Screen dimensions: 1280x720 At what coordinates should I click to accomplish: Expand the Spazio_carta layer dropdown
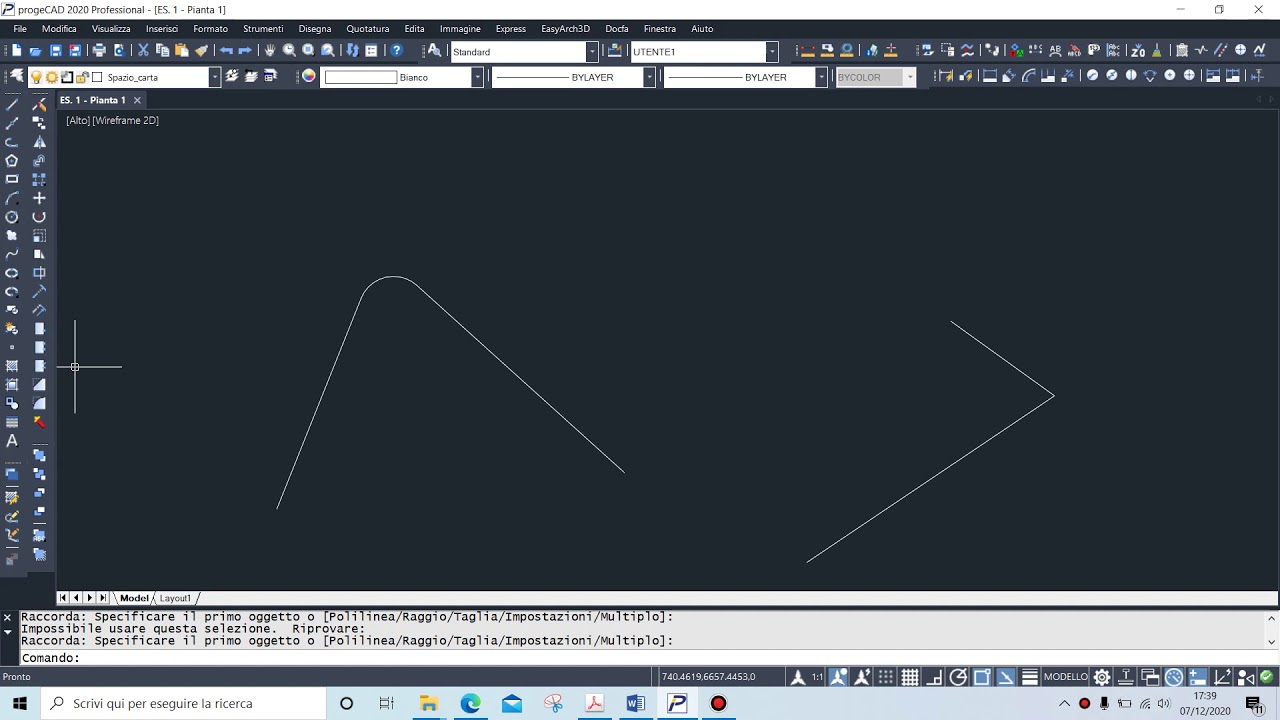click(214, 77)
